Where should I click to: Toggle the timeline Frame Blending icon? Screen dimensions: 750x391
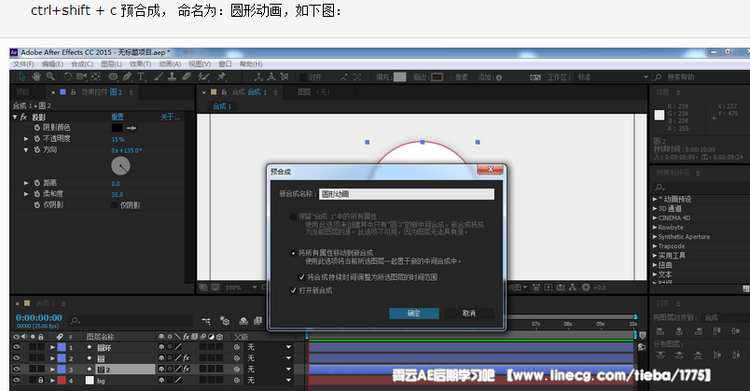coord(258,321)
